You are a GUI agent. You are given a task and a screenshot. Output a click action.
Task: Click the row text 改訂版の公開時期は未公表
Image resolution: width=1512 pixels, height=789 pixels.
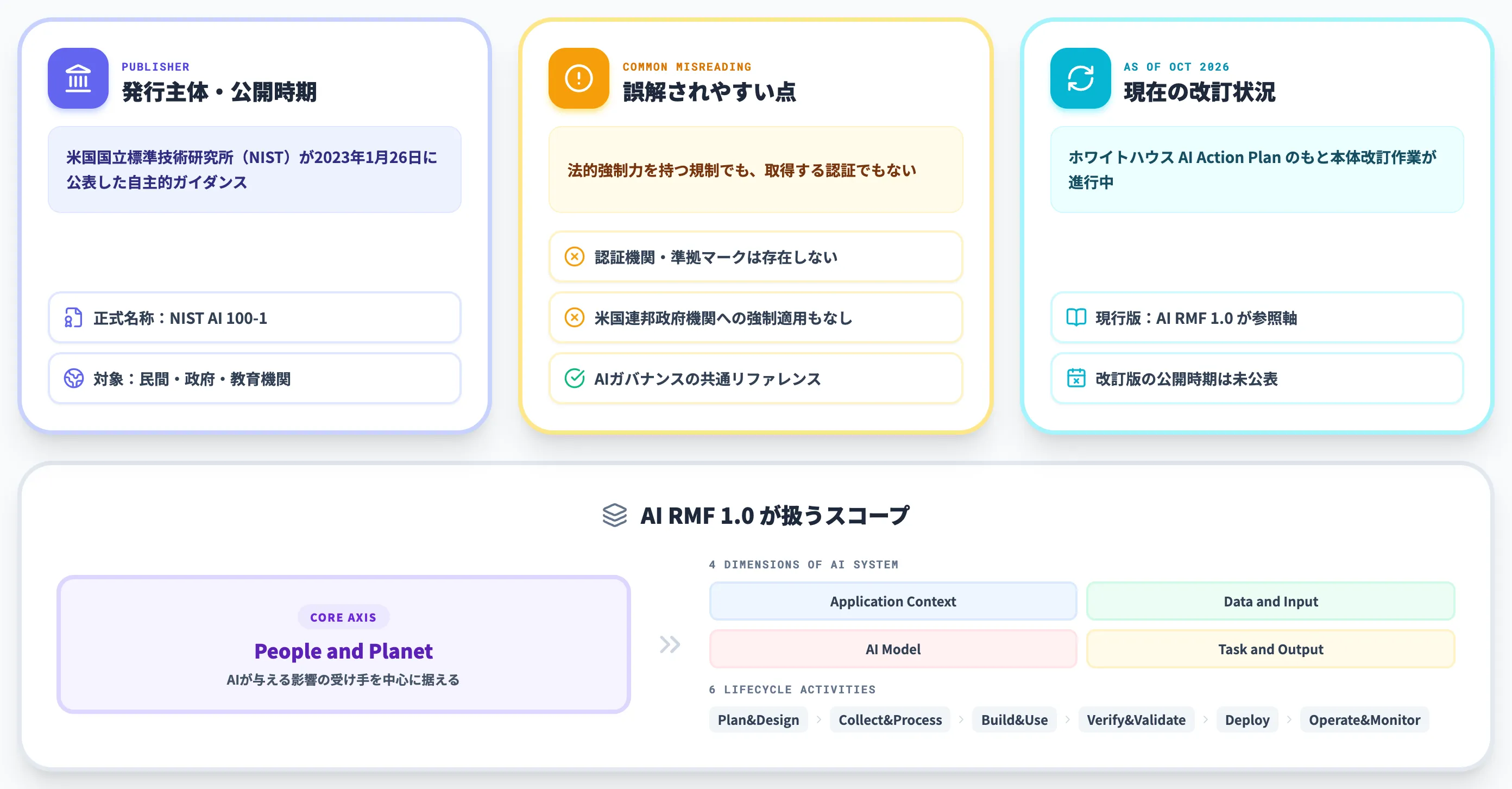pos(1186,379)
